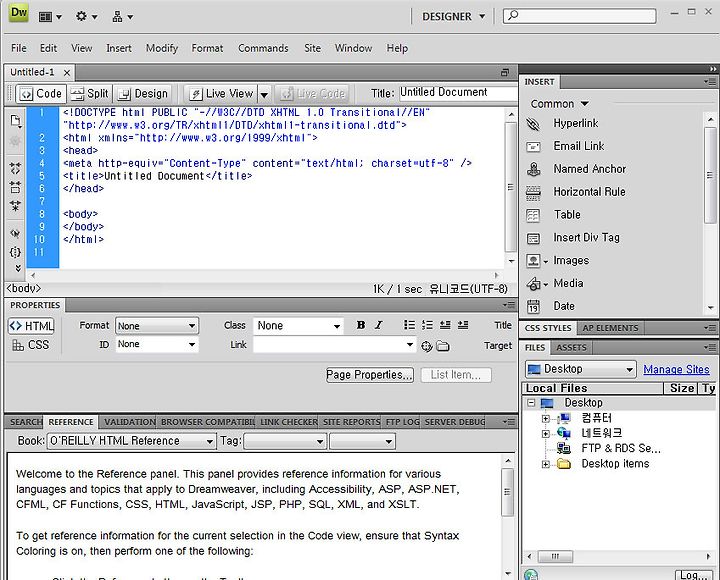720x580 pixels.
Task: Switch to the ASSETS tab
Action: pyautogui.click(x=571, y=348)
